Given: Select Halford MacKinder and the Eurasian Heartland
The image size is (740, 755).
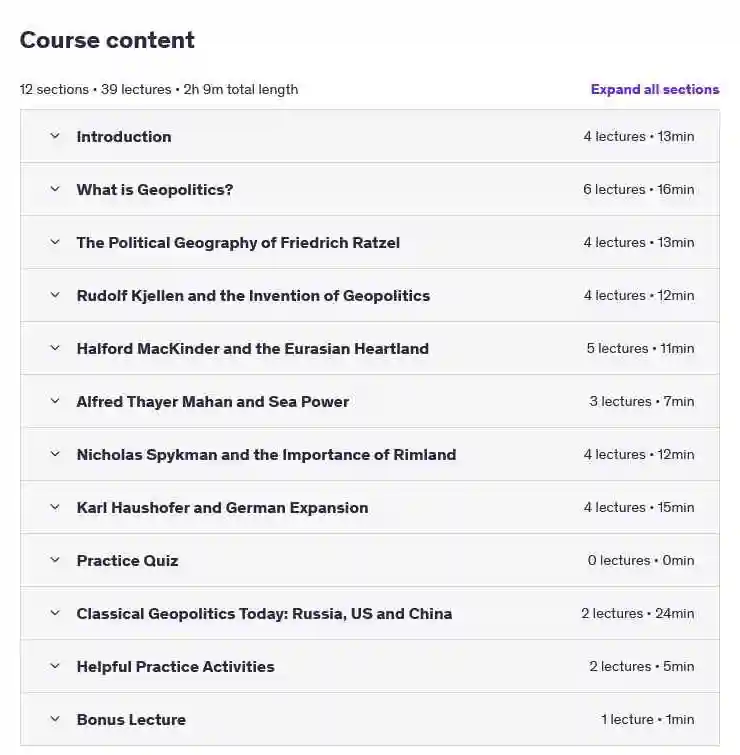Looking at the screenshot, I should (x=252, y=349).
